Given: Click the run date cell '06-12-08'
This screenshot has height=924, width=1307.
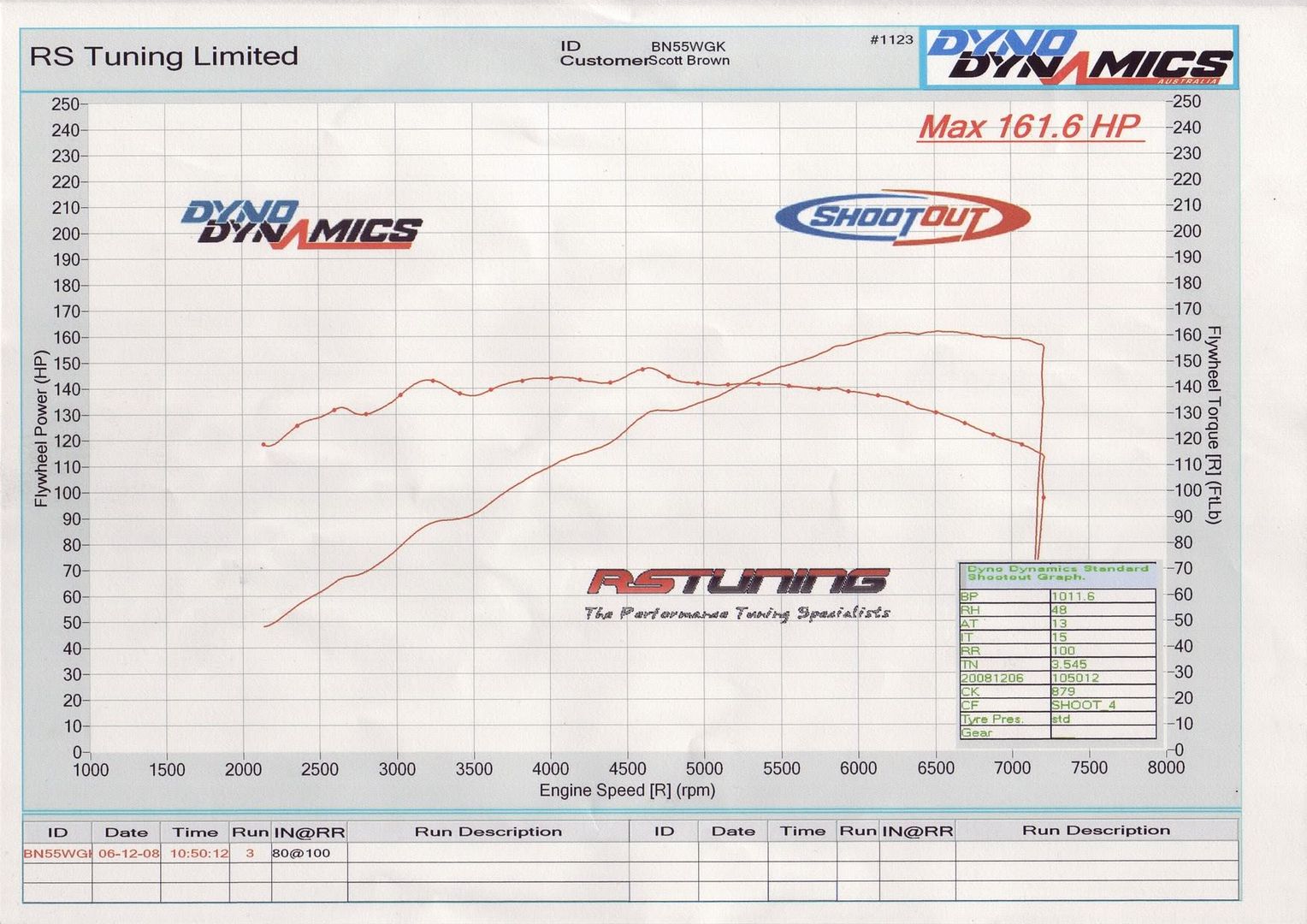Looking at the screenshot, I should click(x=128, y=853).
